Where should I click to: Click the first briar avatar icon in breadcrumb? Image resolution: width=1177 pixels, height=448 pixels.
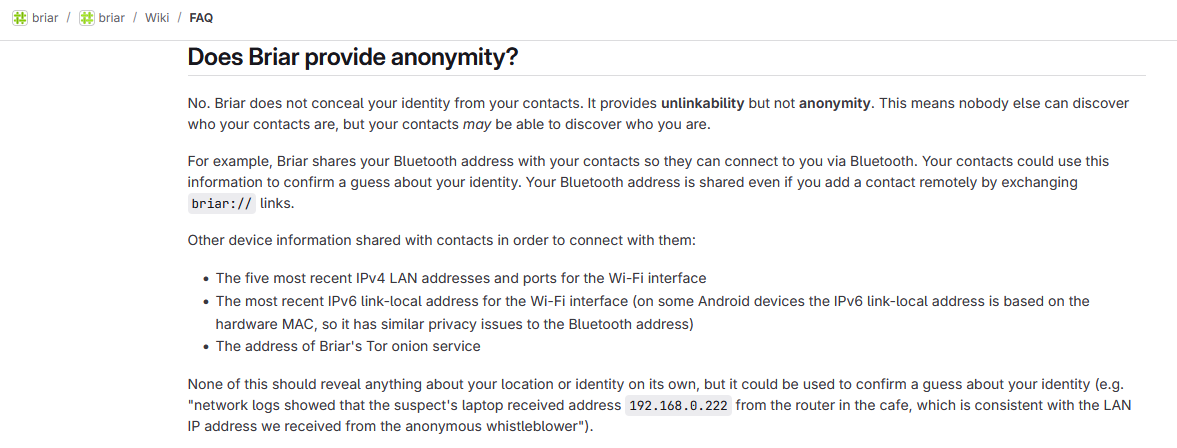pyautogui.click(x=20, y=17)
